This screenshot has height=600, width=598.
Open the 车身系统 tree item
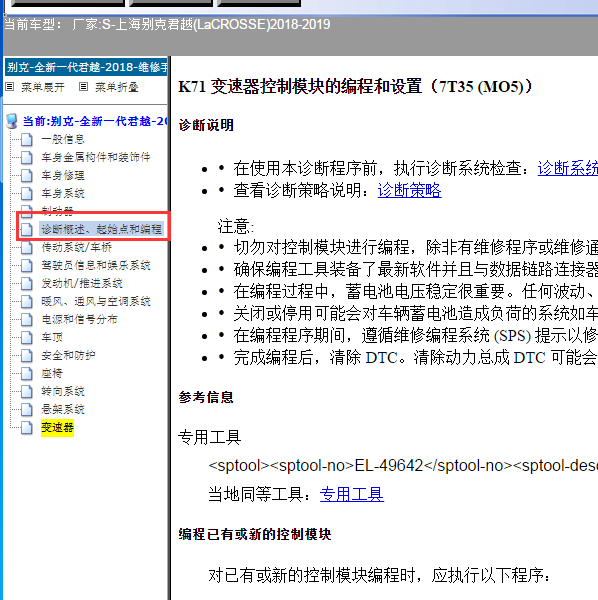63,193
